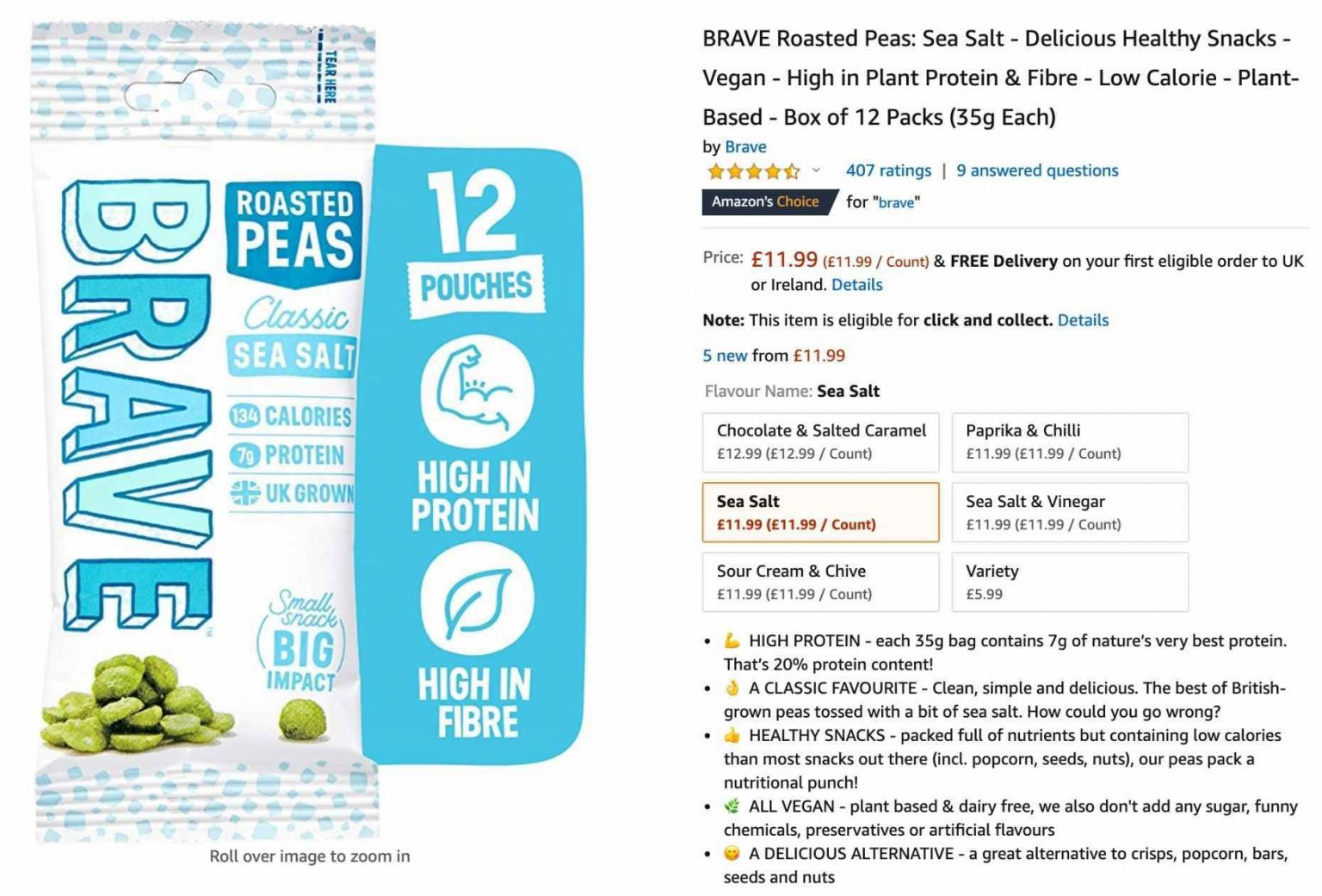This screenshot has width=1322, height=896.
Task: Select Sea Salt & Vinegar flavour
Action: coord(1070,512)
